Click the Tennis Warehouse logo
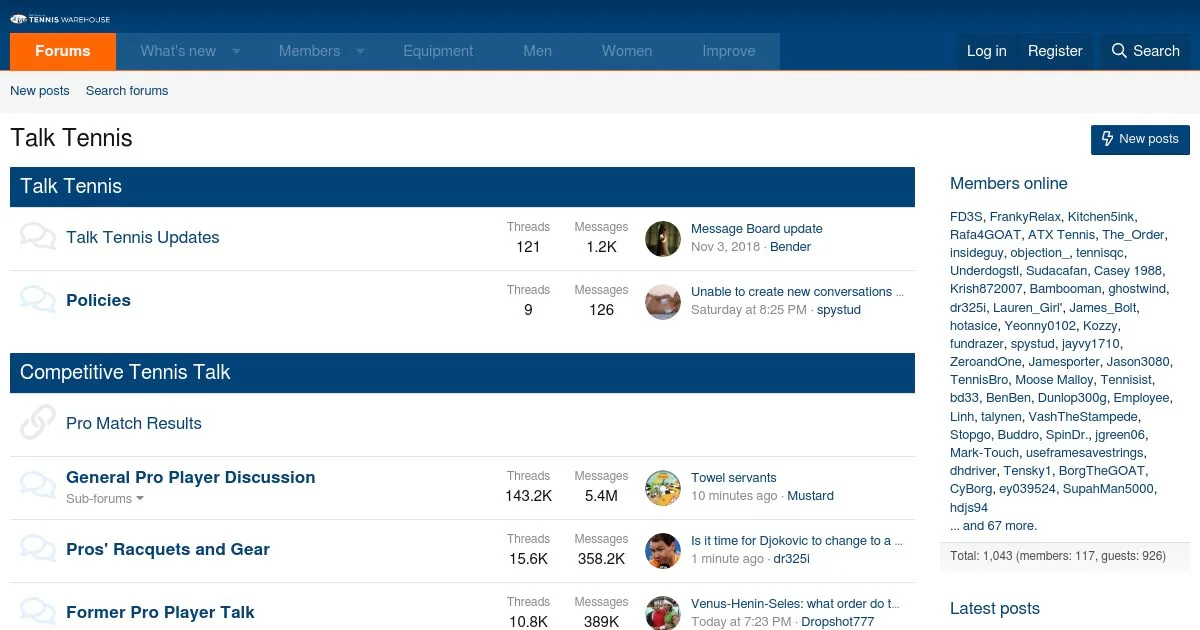The width and height of the screenshot is (1200, 630). (60, 19)
